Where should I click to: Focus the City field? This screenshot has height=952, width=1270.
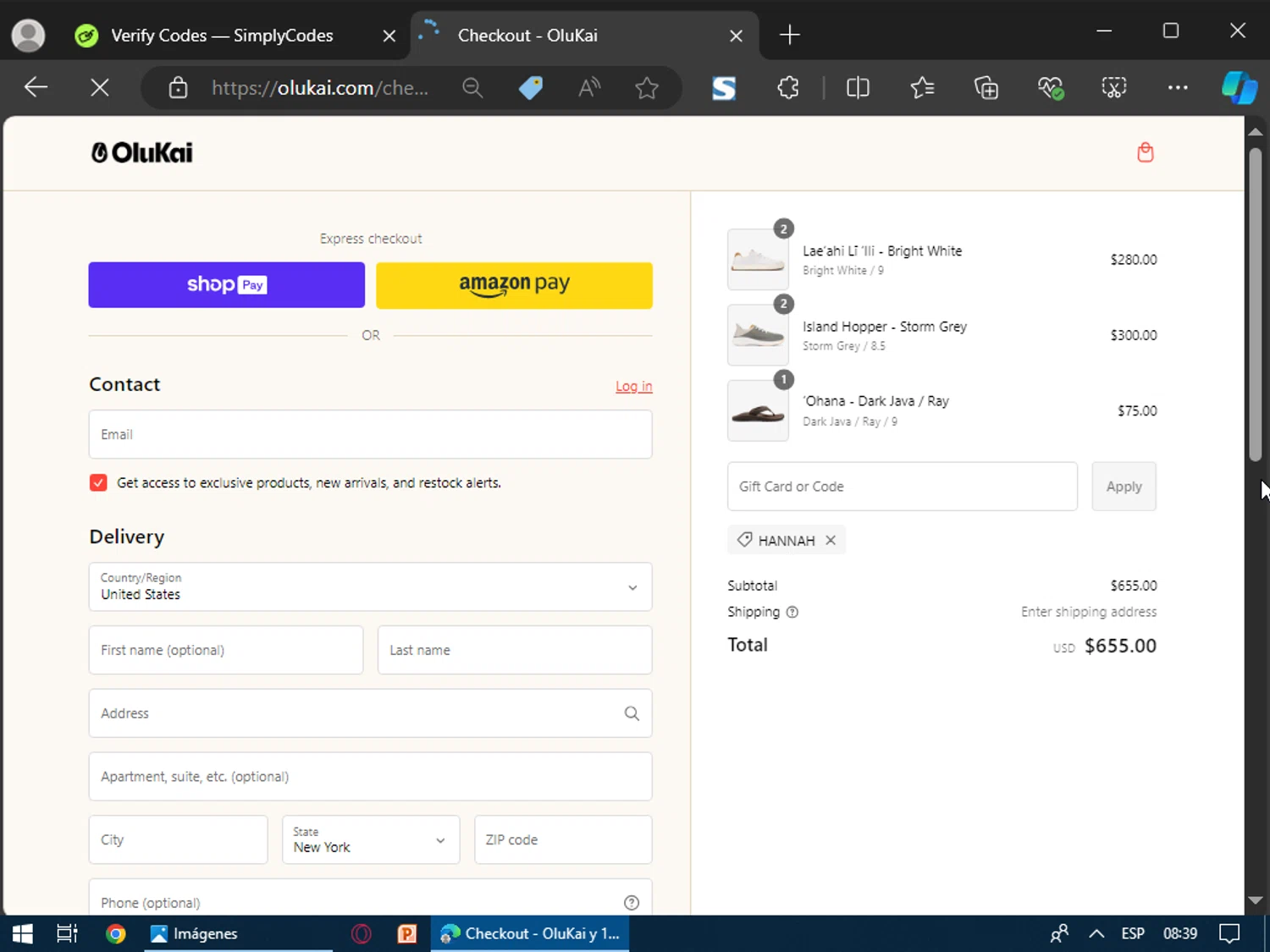(178, 839)
